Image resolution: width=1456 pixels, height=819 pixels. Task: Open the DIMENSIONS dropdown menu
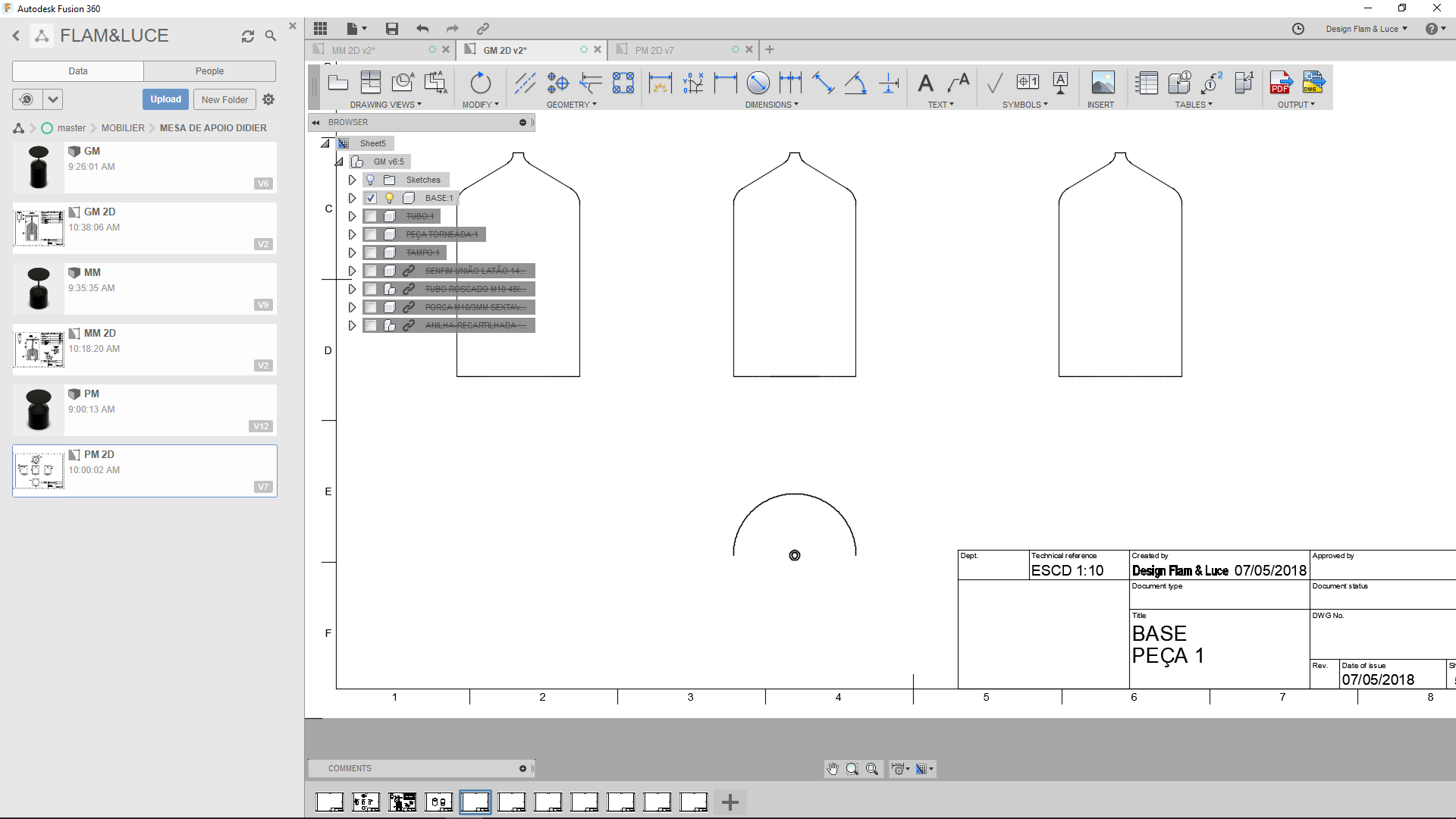click(x=772, y=105)
